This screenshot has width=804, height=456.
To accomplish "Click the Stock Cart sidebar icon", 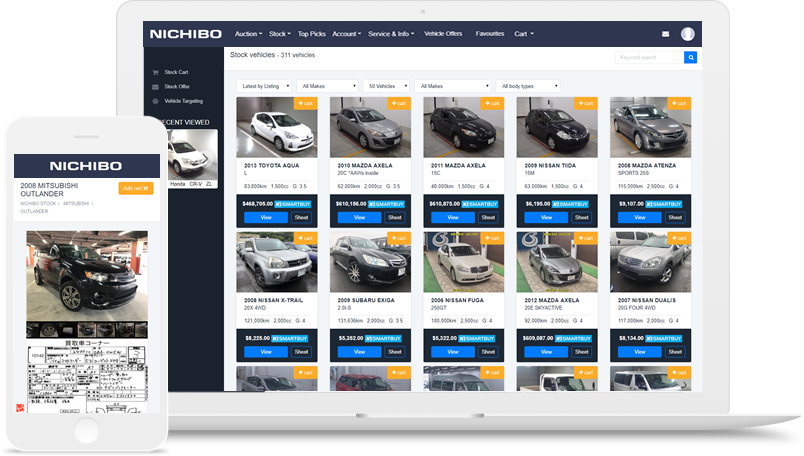I will coord(155,72).
